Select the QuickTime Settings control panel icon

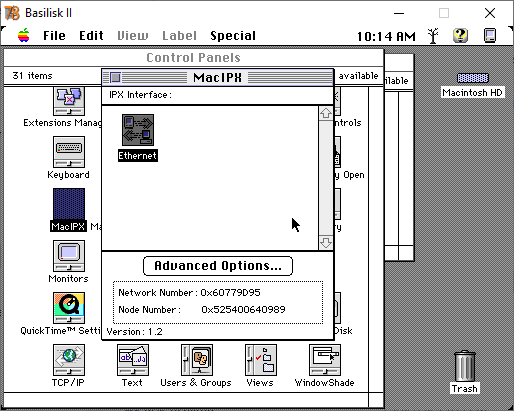[69, 308]
